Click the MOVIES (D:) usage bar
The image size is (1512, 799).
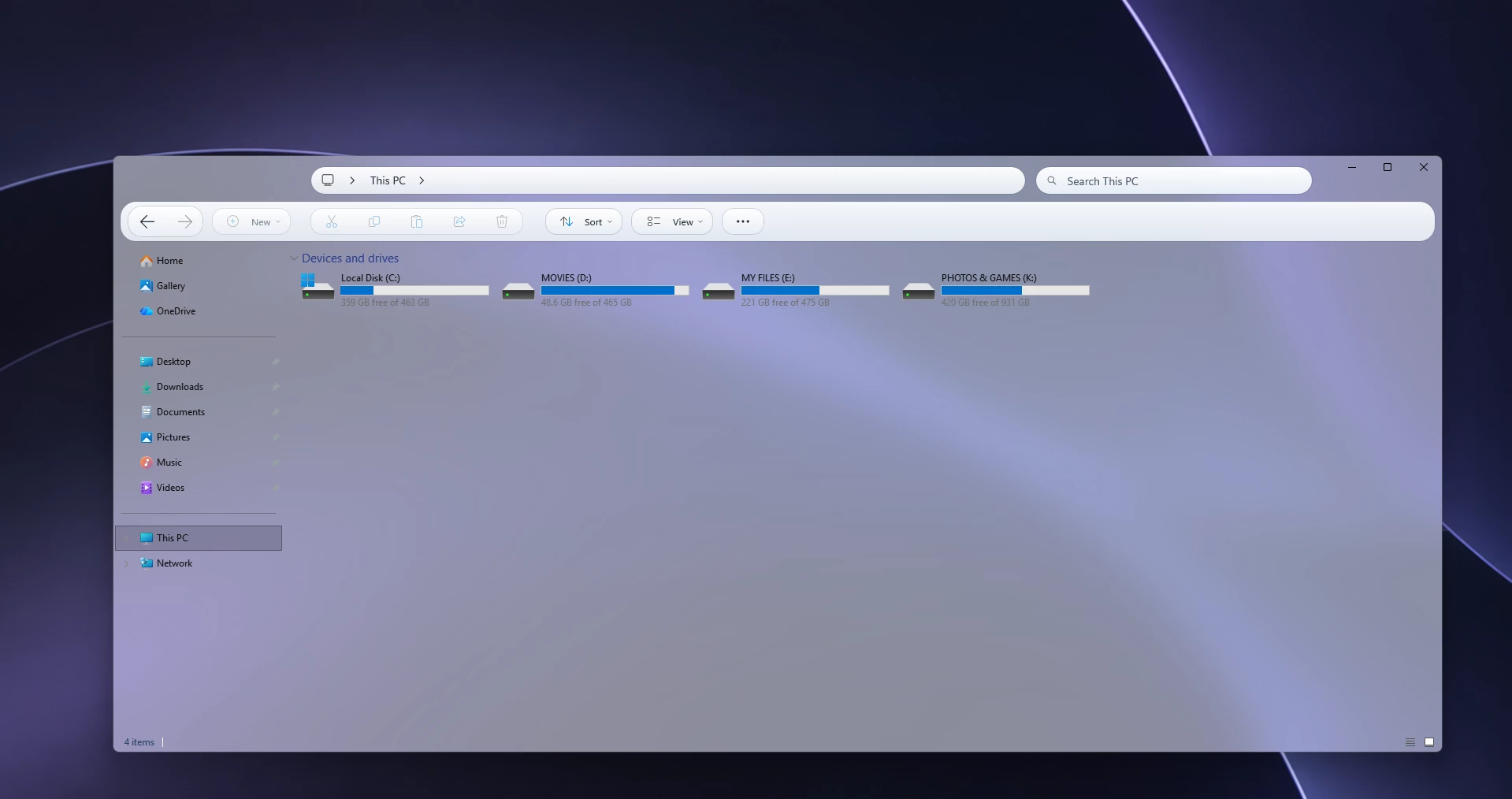click(615, 291)
